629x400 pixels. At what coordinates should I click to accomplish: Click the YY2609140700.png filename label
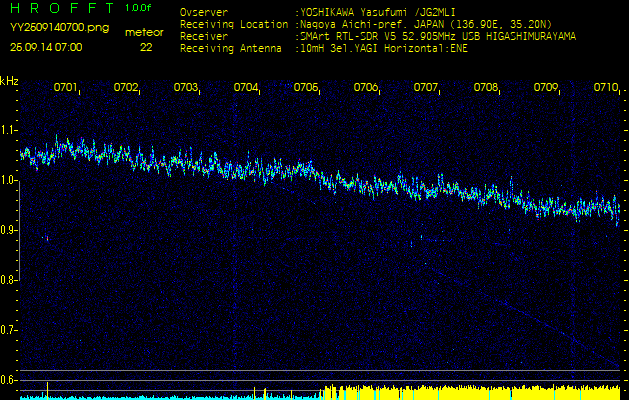(x=52, y=31)
